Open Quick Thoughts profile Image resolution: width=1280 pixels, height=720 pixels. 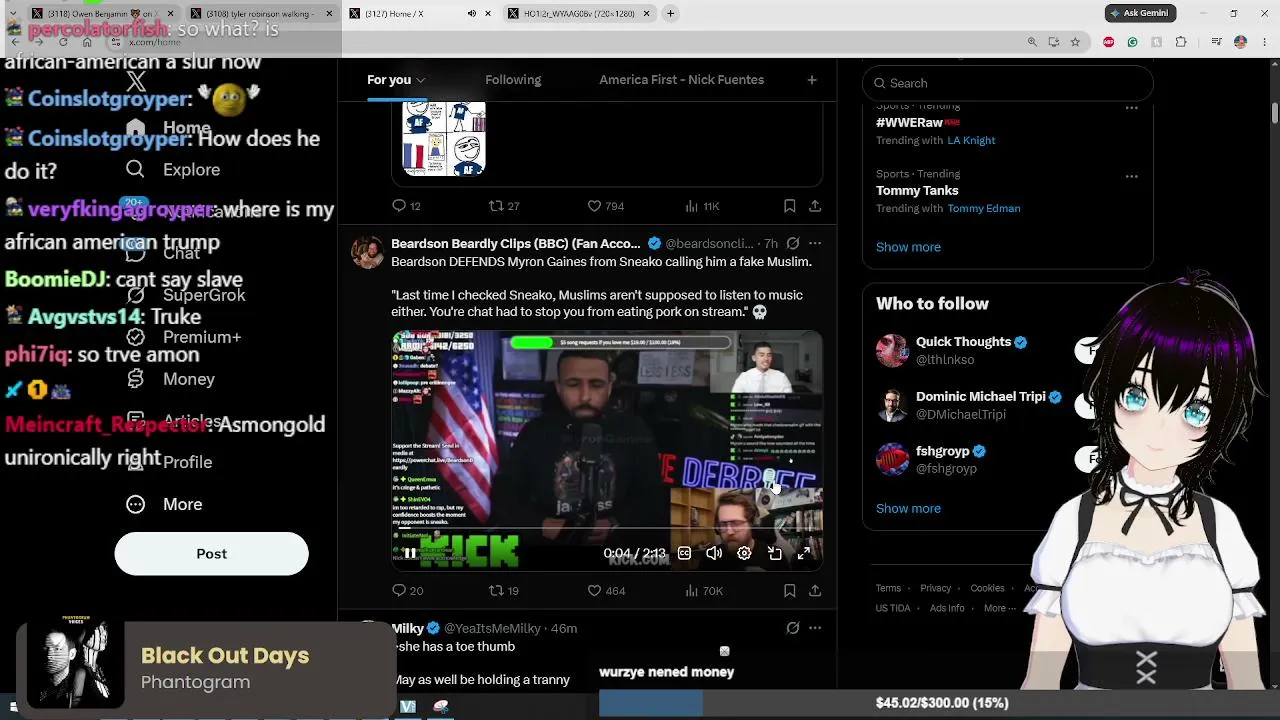click(963, 342)
